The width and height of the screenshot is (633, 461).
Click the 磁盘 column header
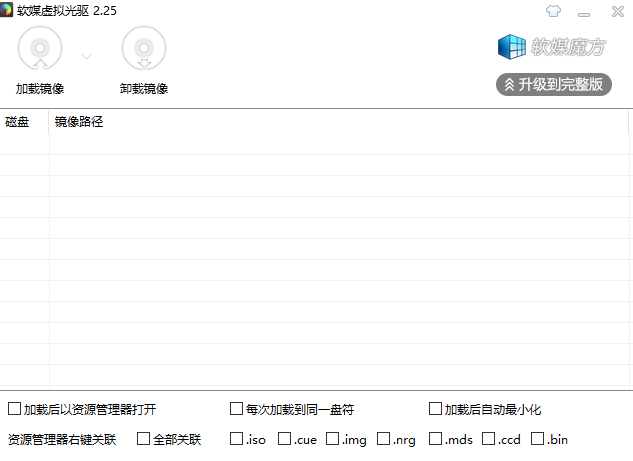click(x=24, y=122)
